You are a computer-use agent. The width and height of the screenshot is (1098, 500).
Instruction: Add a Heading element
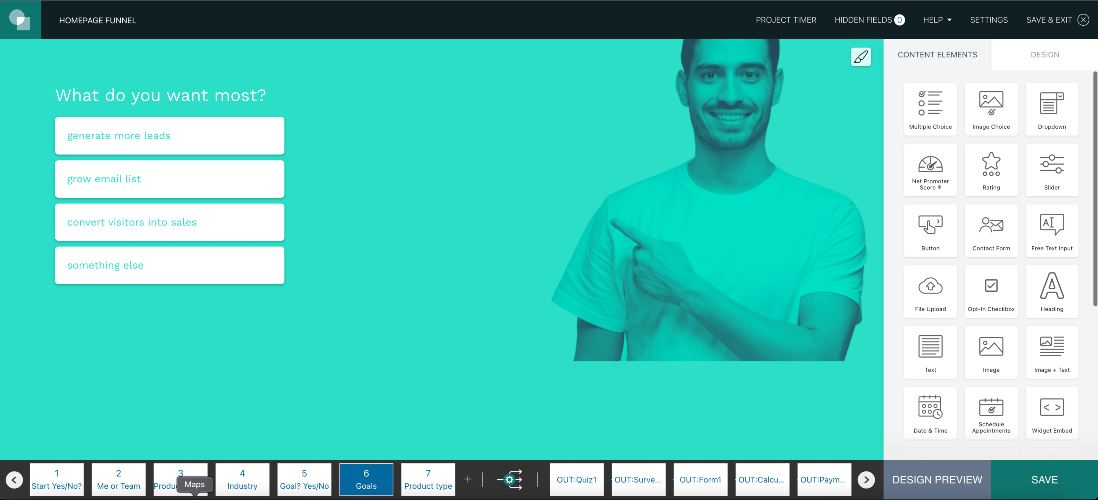(1052, 291)
